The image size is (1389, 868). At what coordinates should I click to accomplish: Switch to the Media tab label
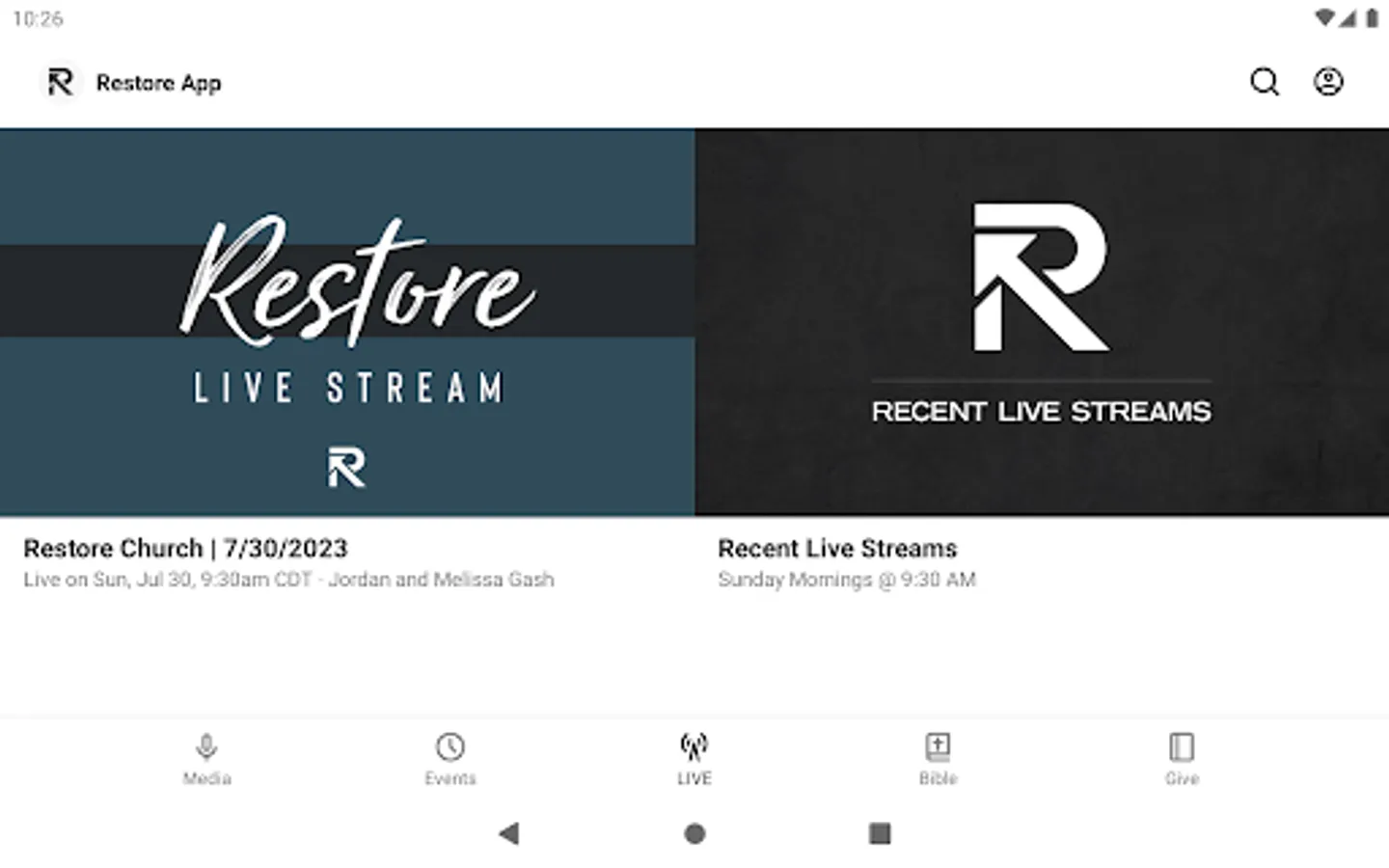tap(206, 778)
